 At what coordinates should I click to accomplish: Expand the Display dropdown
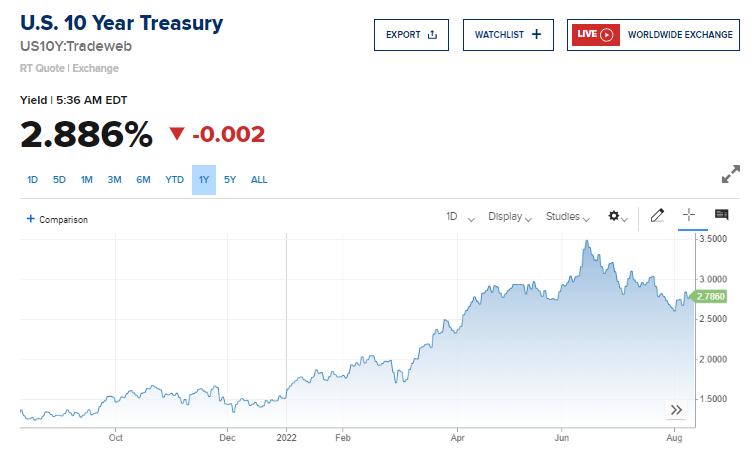click(x=509, y=216)
